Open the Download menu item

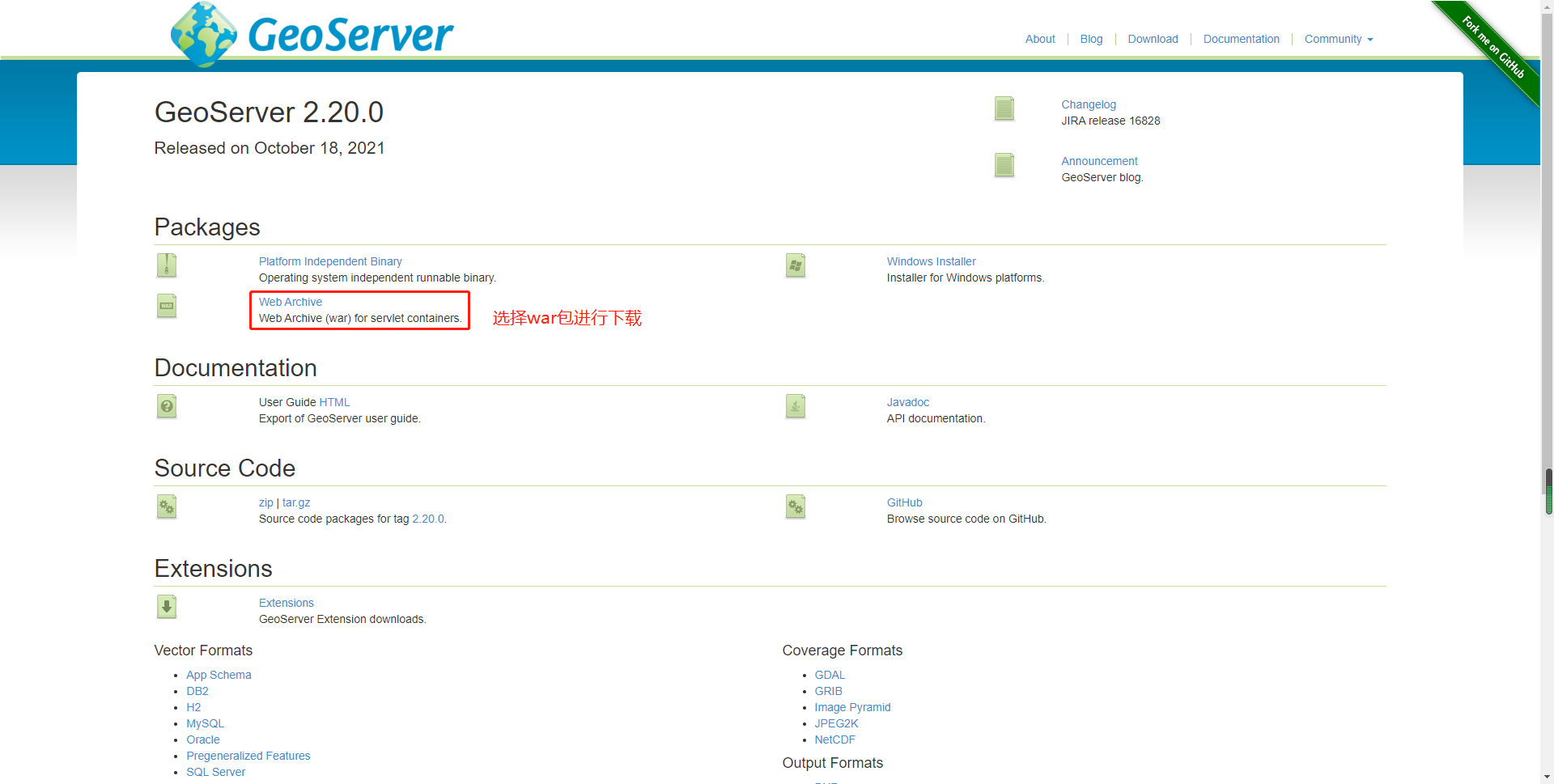pos(1153,39)
